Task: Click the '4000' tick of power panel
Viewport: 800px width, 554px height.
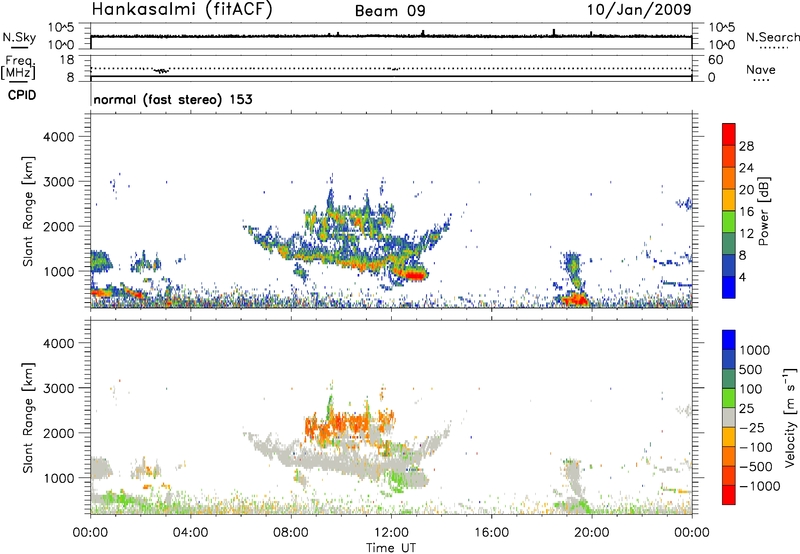Action: [58, 137]
